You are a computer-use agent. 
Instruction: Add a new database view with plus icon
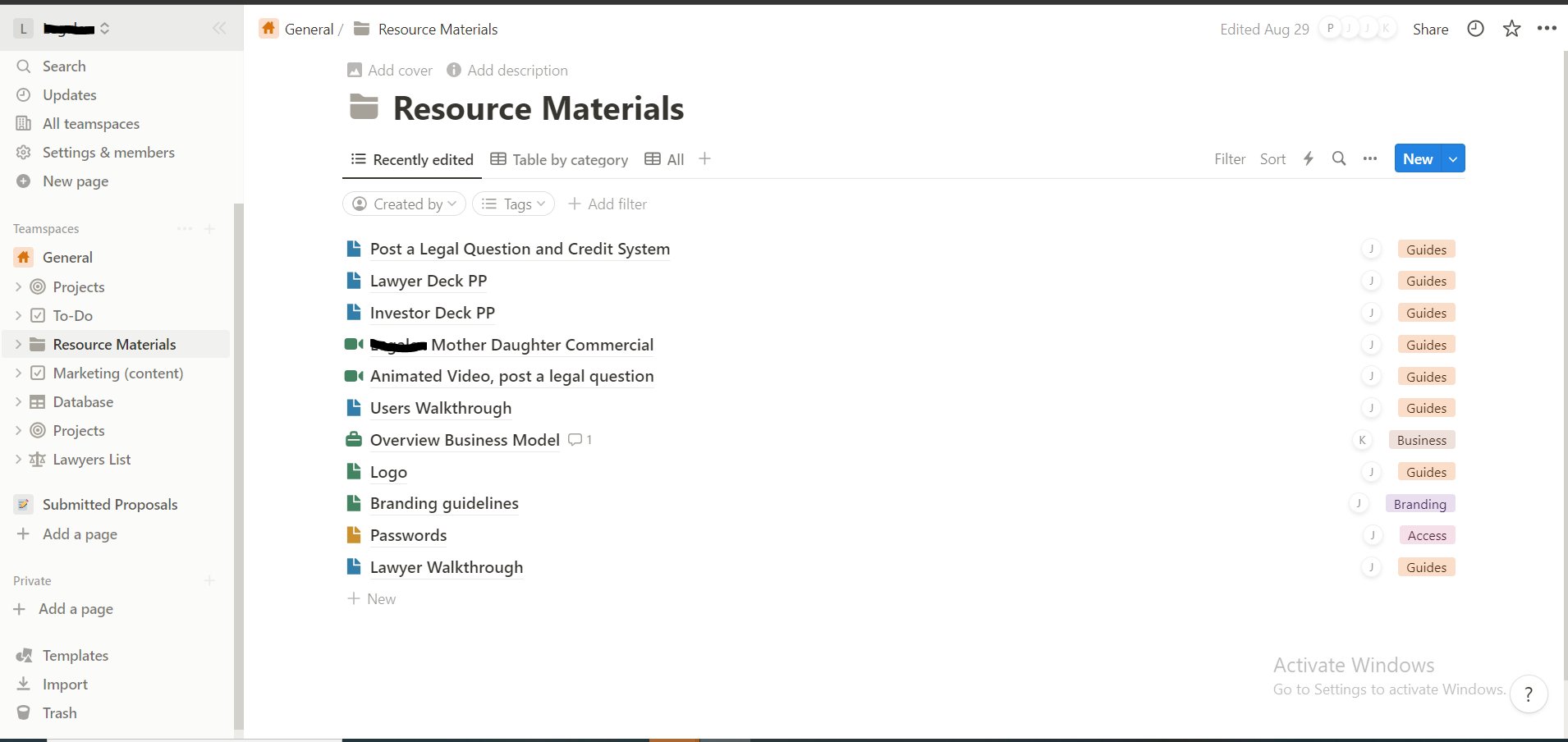[704, 158]
